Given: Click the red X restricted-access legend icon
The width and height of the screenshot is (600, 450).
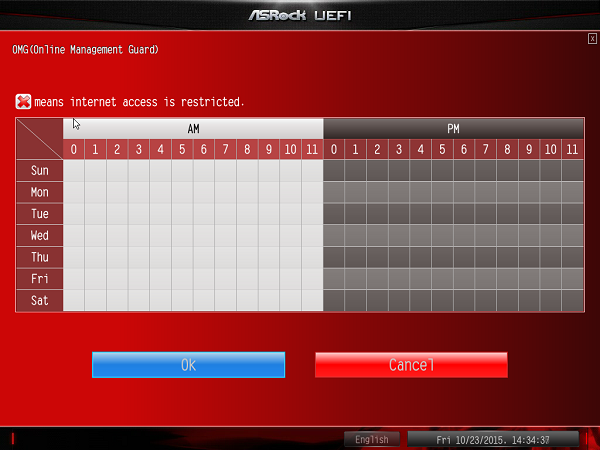Looking at the screenshot, I should 23,101.
